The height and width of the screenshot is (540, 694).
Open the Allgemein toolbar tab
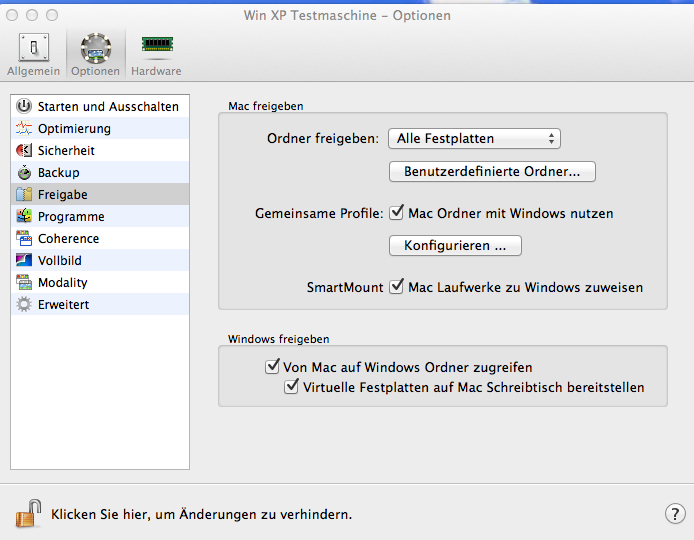coord(34,54)
